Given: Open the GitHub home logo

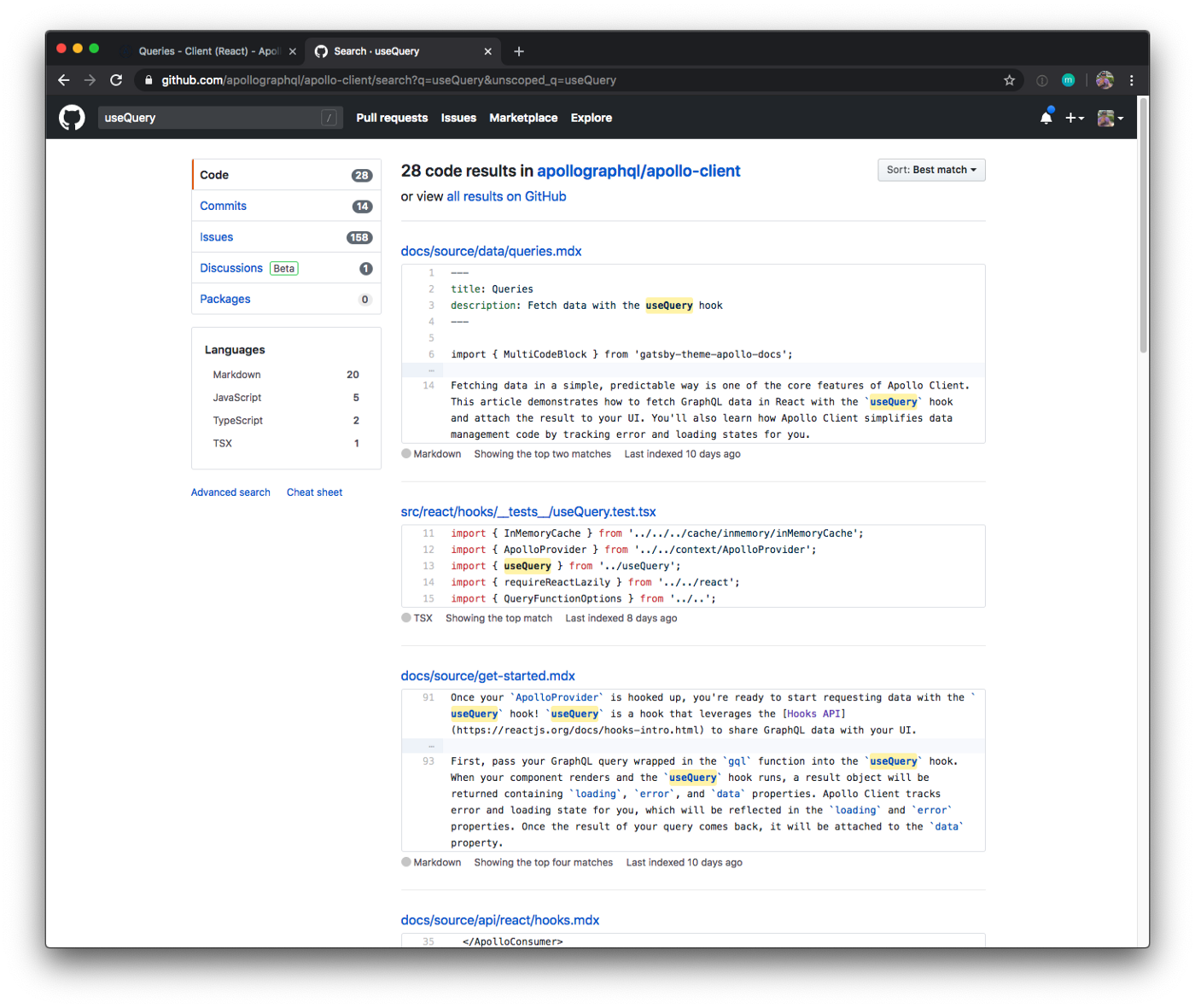Looking at the screenshot, I should pyautogui.click(x=72, y=118).
